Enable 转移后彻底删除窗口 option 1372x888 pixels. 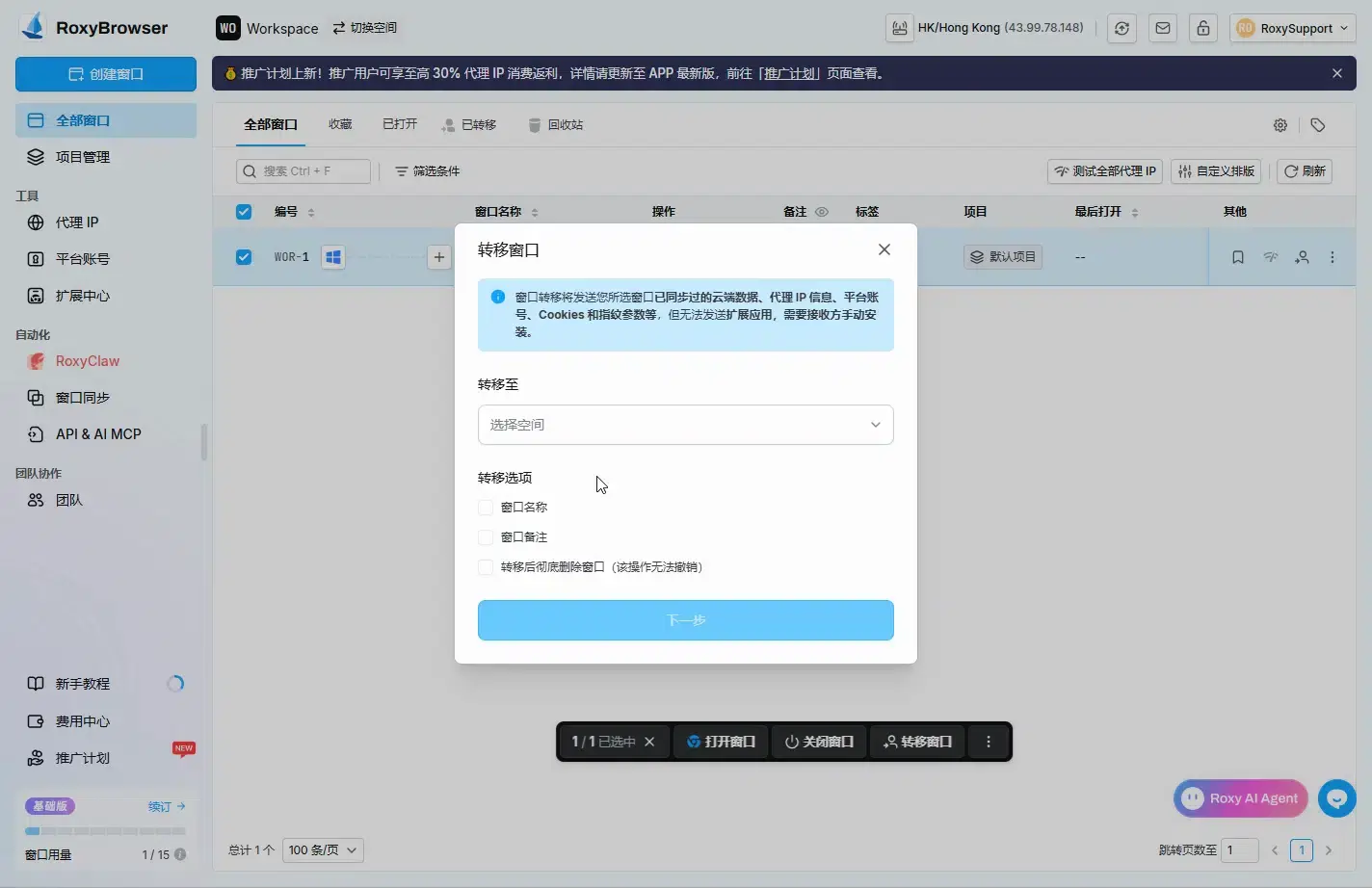pyautogui.click(x=485, y=567)
